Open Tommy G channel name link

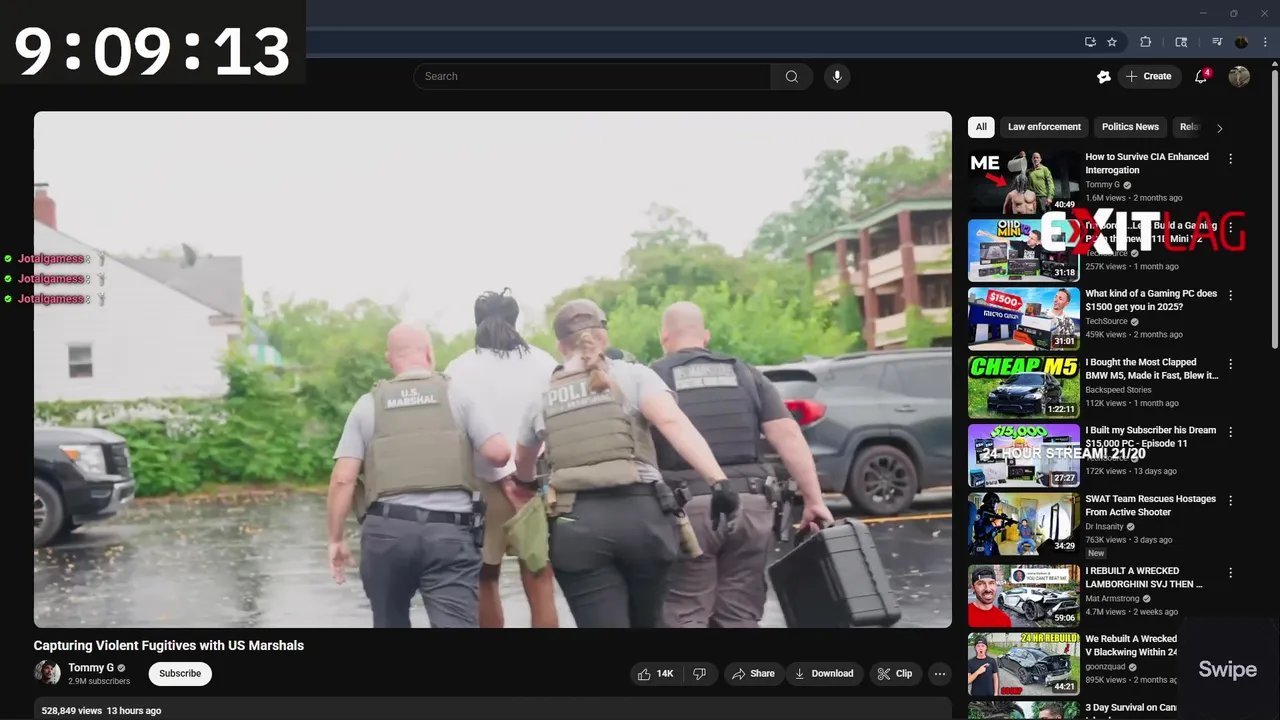(x=91, y=668)
